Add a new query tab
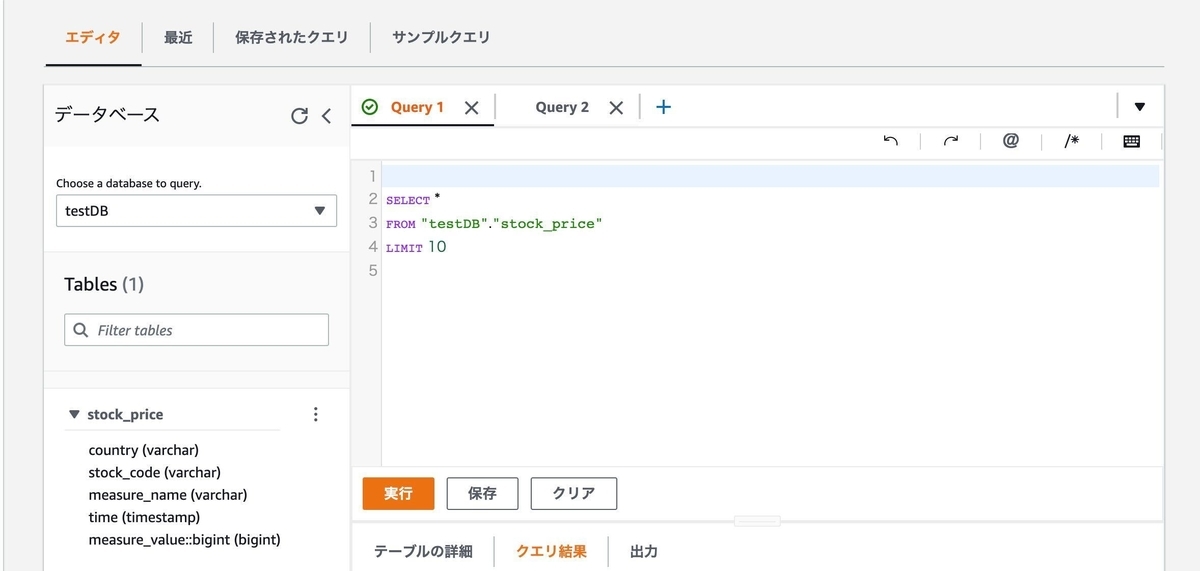Viewport: 1200px width, 571px height. (x=663, y=107)
